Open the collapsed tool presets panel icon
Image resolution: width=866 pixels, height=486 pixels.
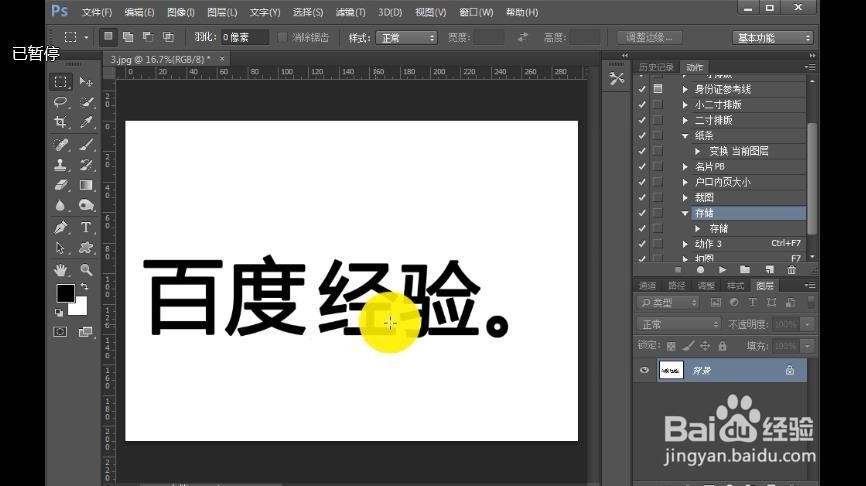[x=616, y=78]
